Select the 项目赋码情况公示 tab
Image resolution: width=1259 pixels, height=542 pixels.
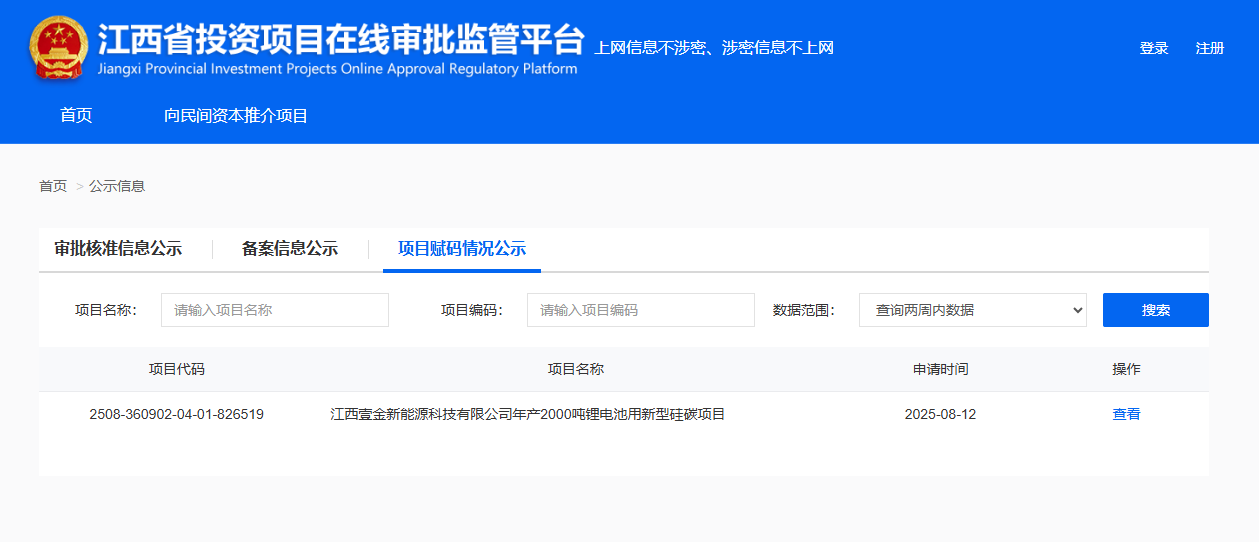462,249
